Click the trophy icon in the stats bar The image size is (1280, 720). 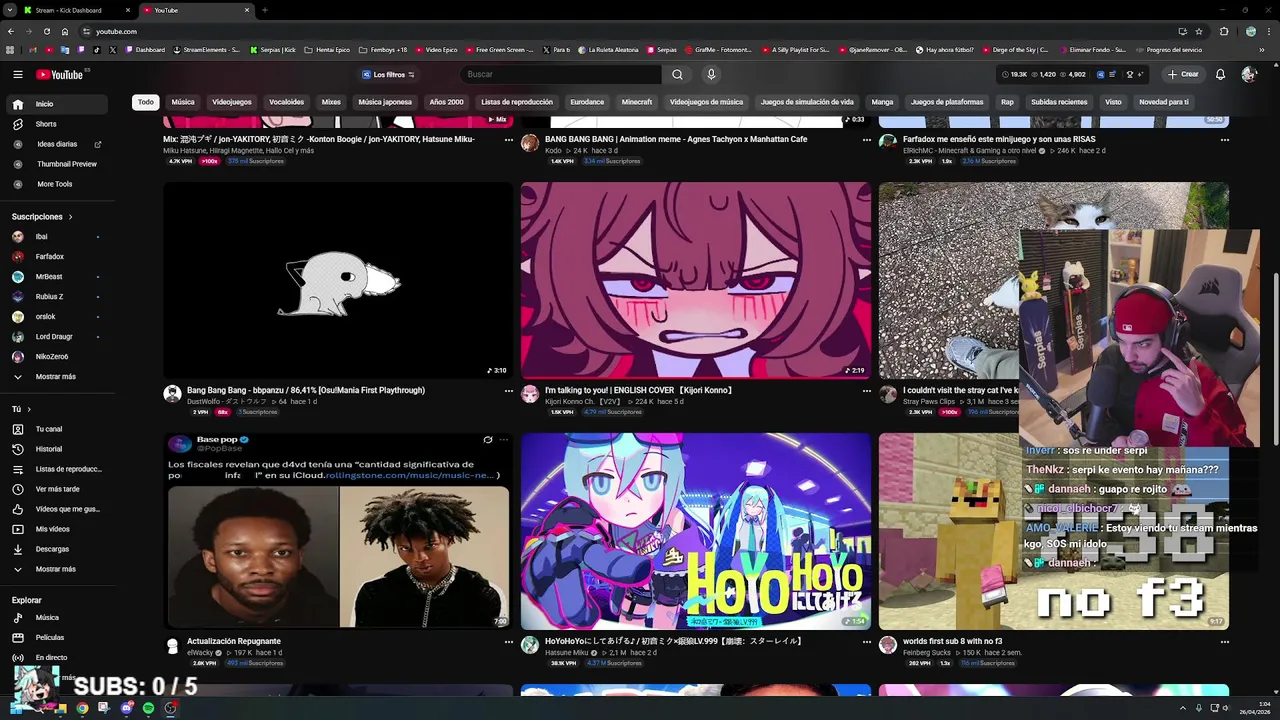point(1129,74)
